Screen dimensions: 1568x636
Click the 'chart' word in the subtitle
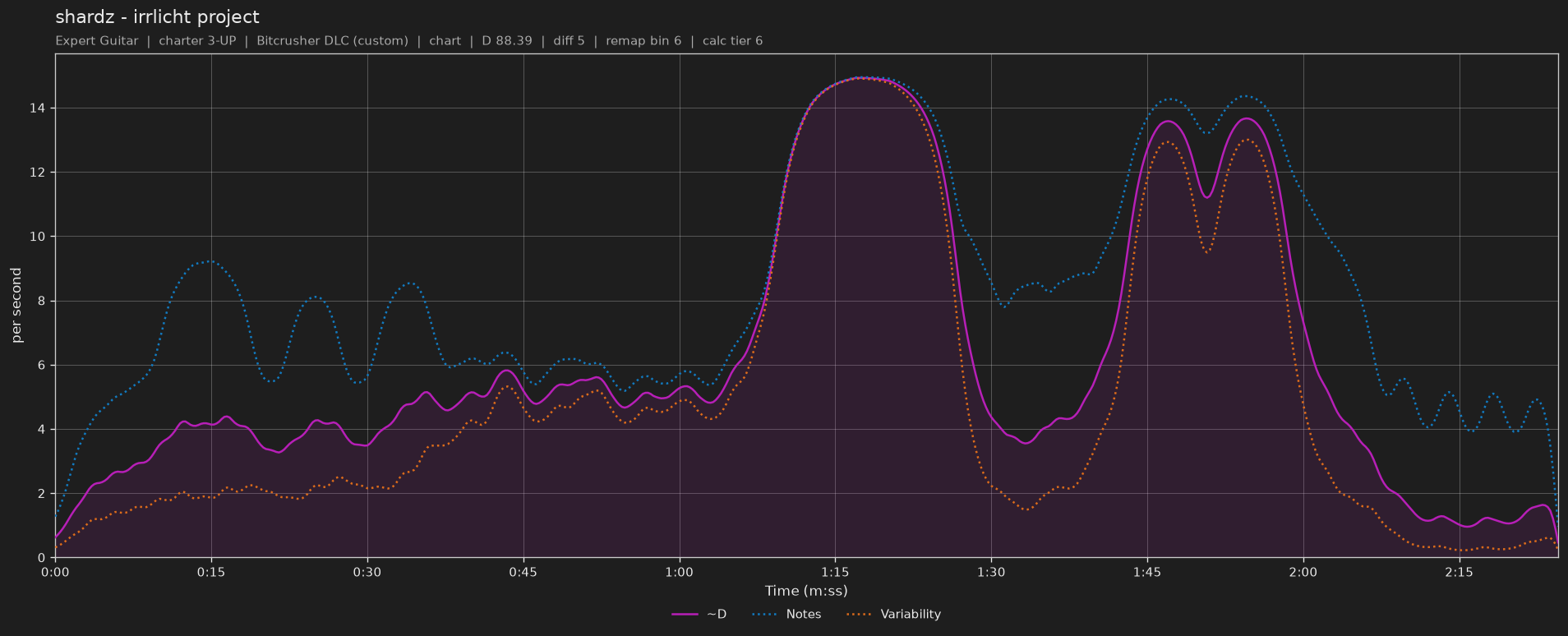(445, 41)
